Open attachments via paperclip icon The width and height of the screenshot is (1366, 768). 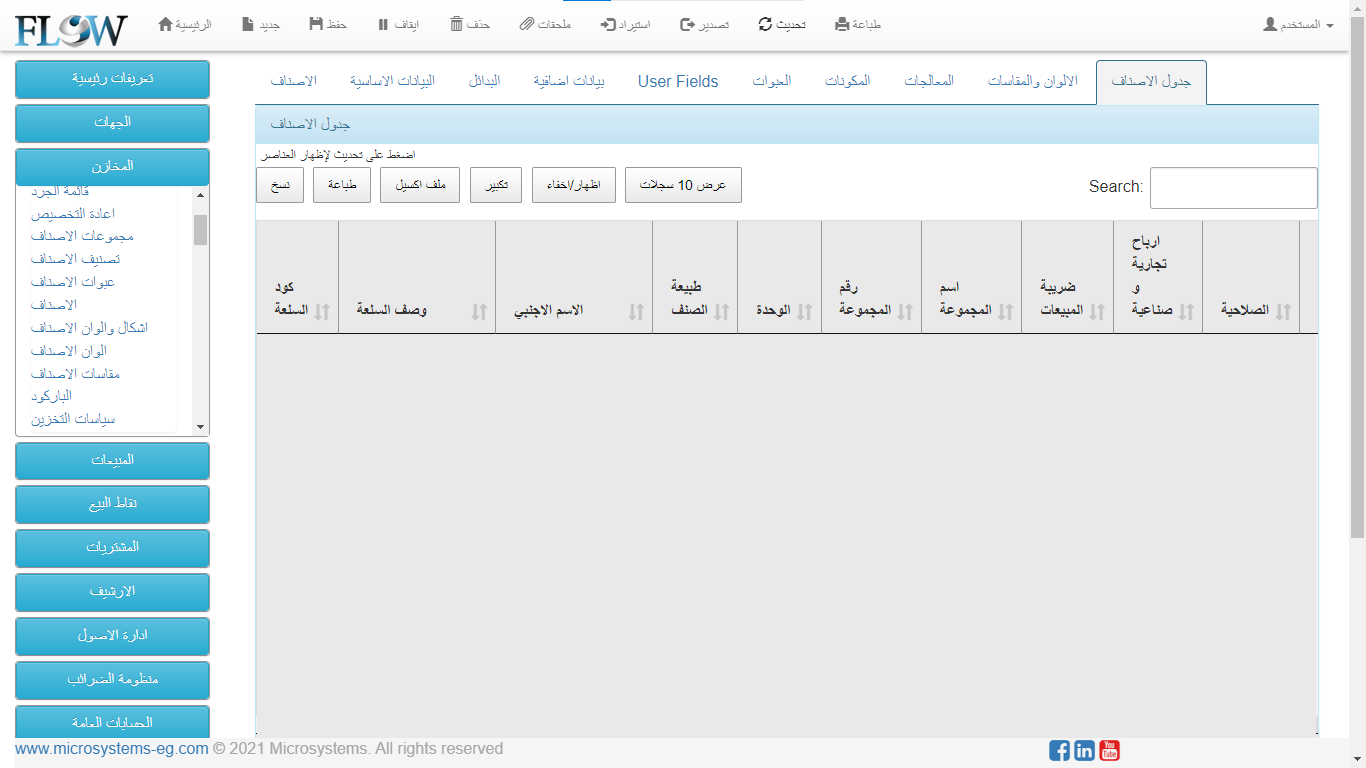point(527,24)
